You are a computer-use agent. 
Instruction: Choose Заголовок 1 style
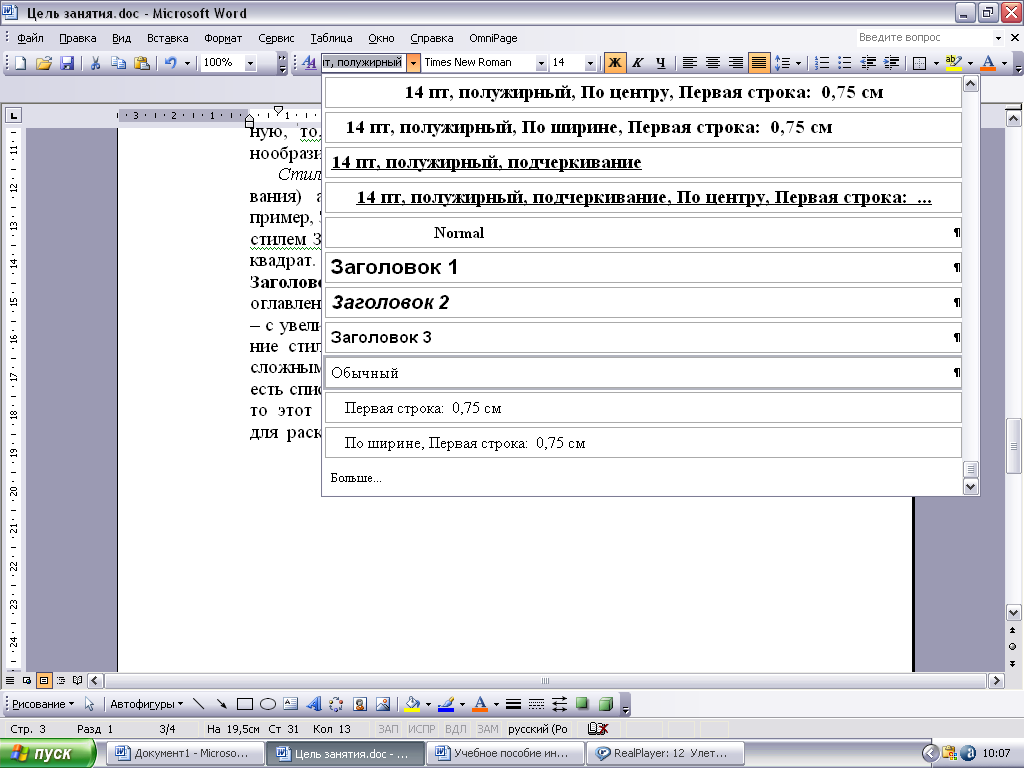tap(643, 268)
